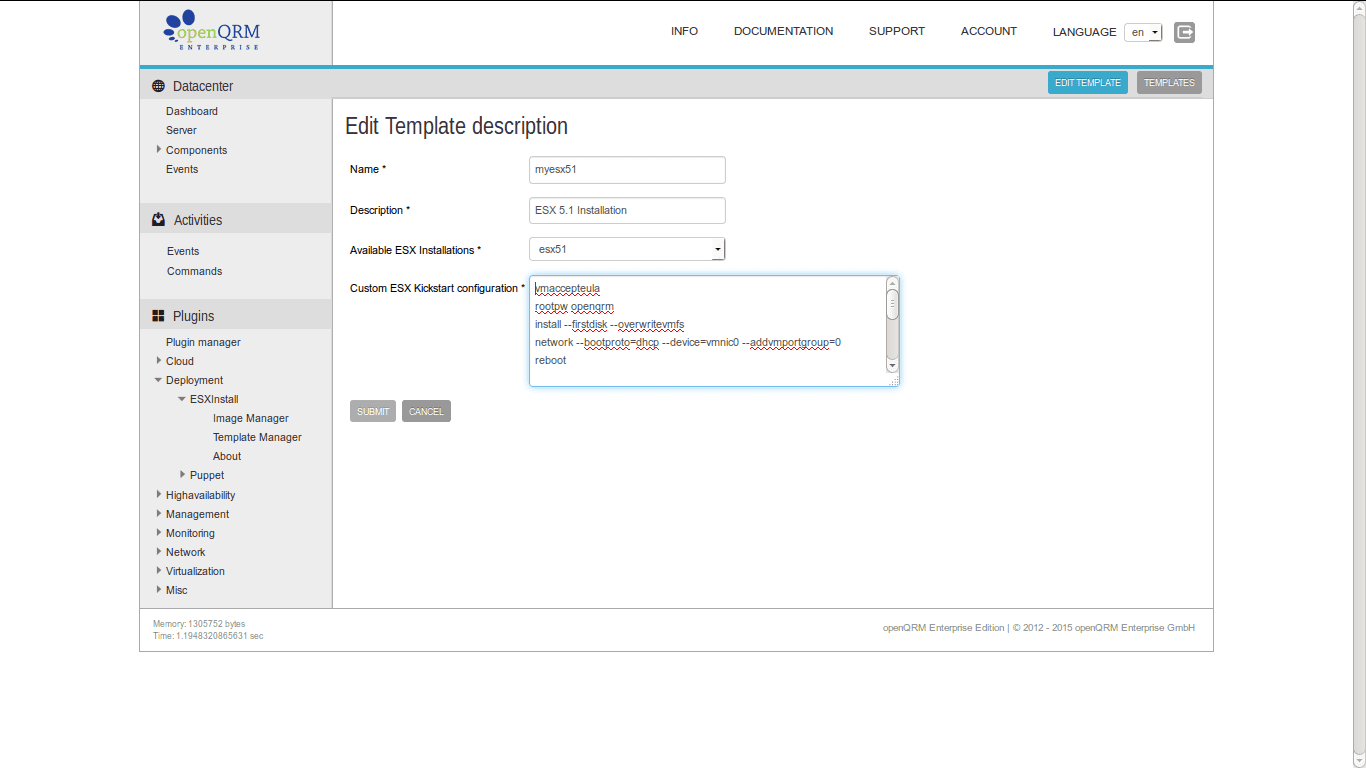The image size is (1366, 768).
Task: Open About under ESXInstall
Action: click(x=227, y=456)
